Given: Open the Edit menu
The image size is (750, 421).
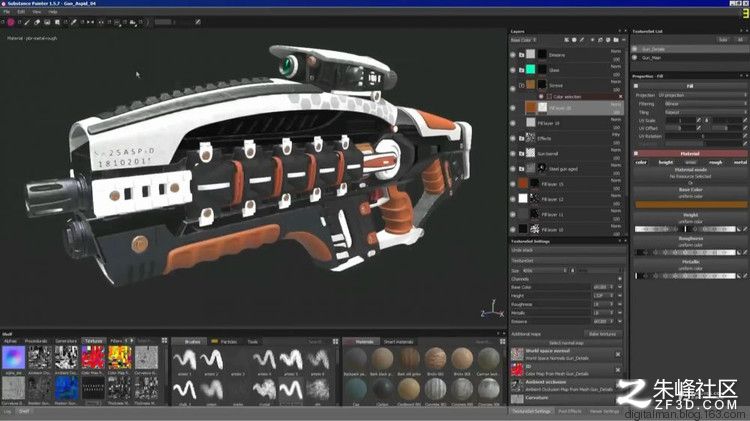Looking at the screenshot, I should pyautogui.click(x=21, y=11).
